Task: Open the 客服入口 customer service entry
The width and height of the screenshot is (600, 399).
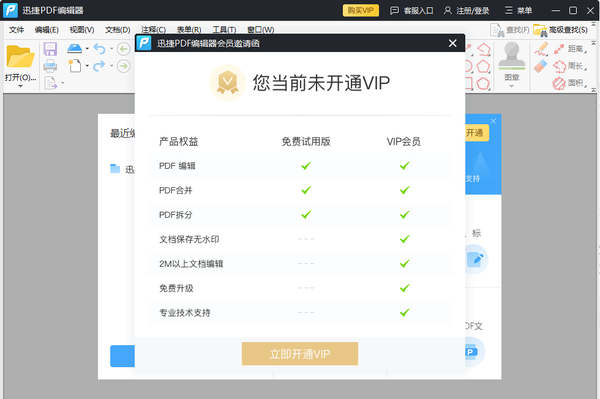Action: [411, 10]
